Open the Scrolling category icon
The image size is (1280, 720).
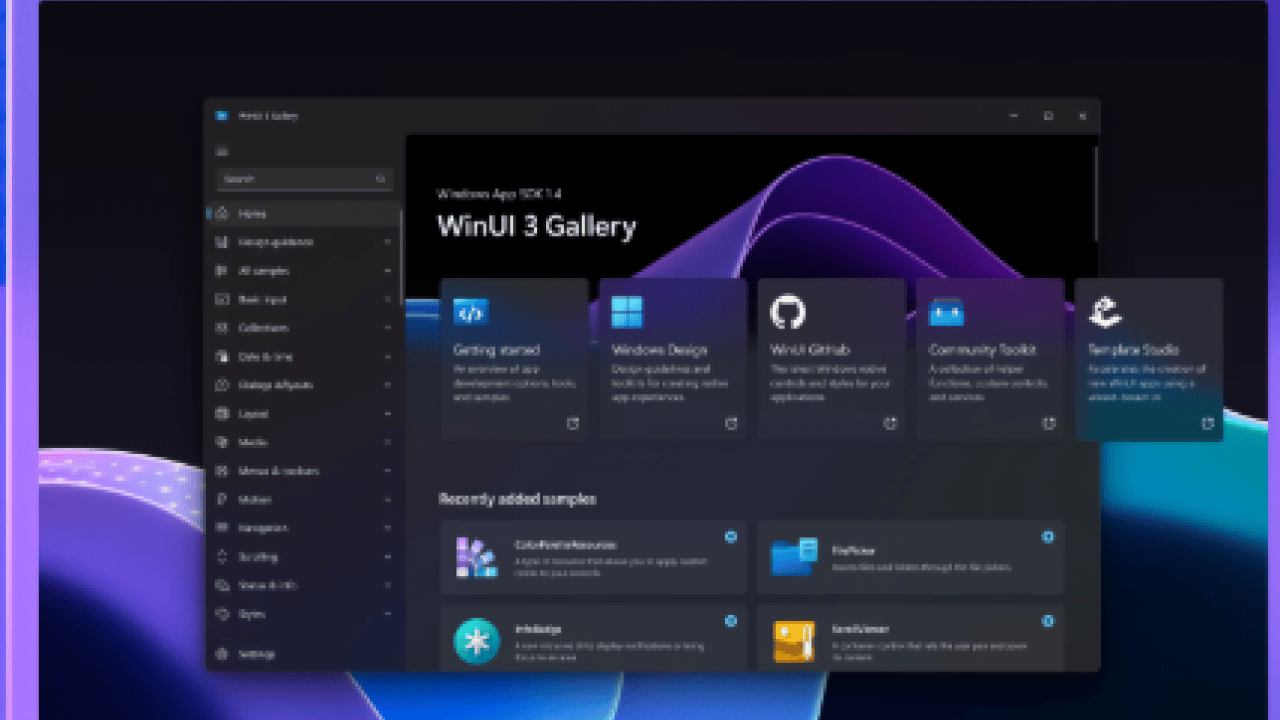tap(222, 556)
